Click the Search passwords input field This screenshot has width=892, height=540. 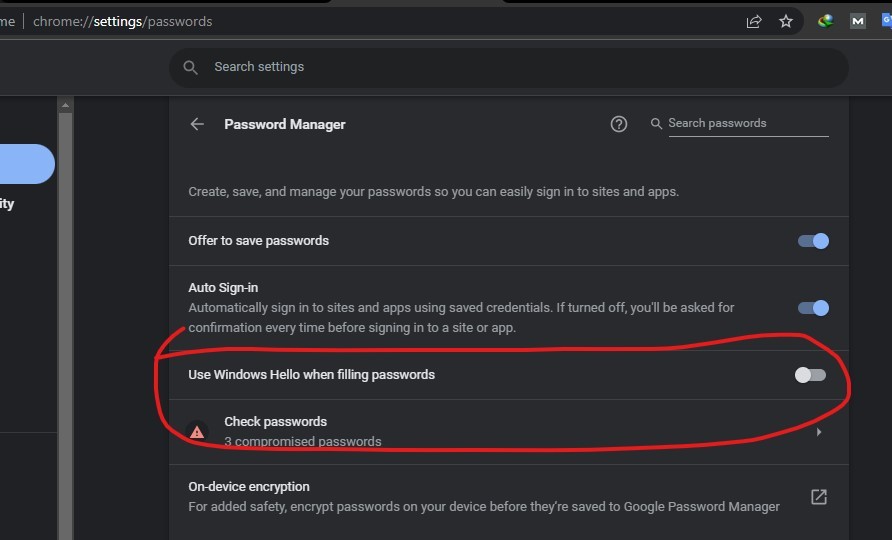(746, 124)
